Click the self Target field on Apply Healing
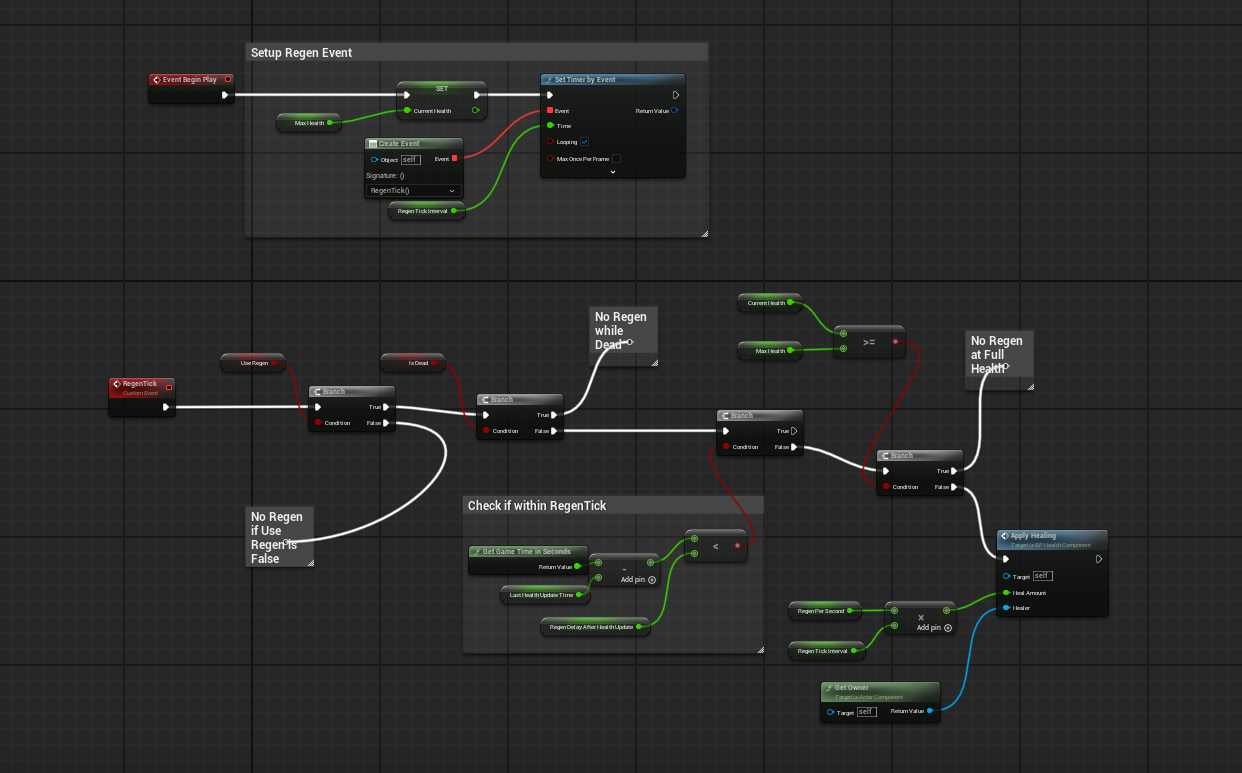1242x773 pixels. 1043,576
